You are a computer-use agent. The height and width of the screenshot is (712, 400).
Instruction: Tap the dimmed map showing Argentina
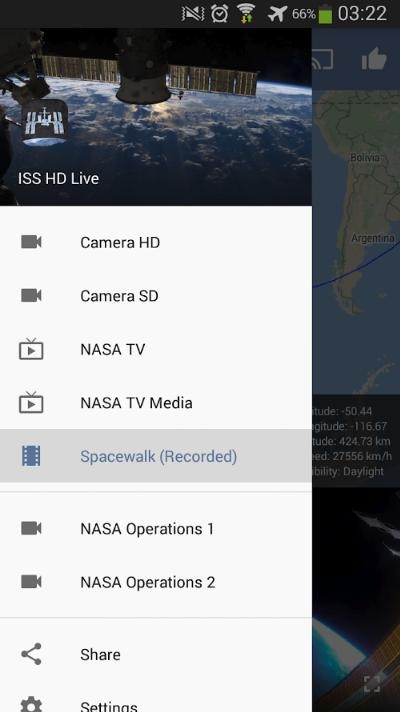point(356,242)
